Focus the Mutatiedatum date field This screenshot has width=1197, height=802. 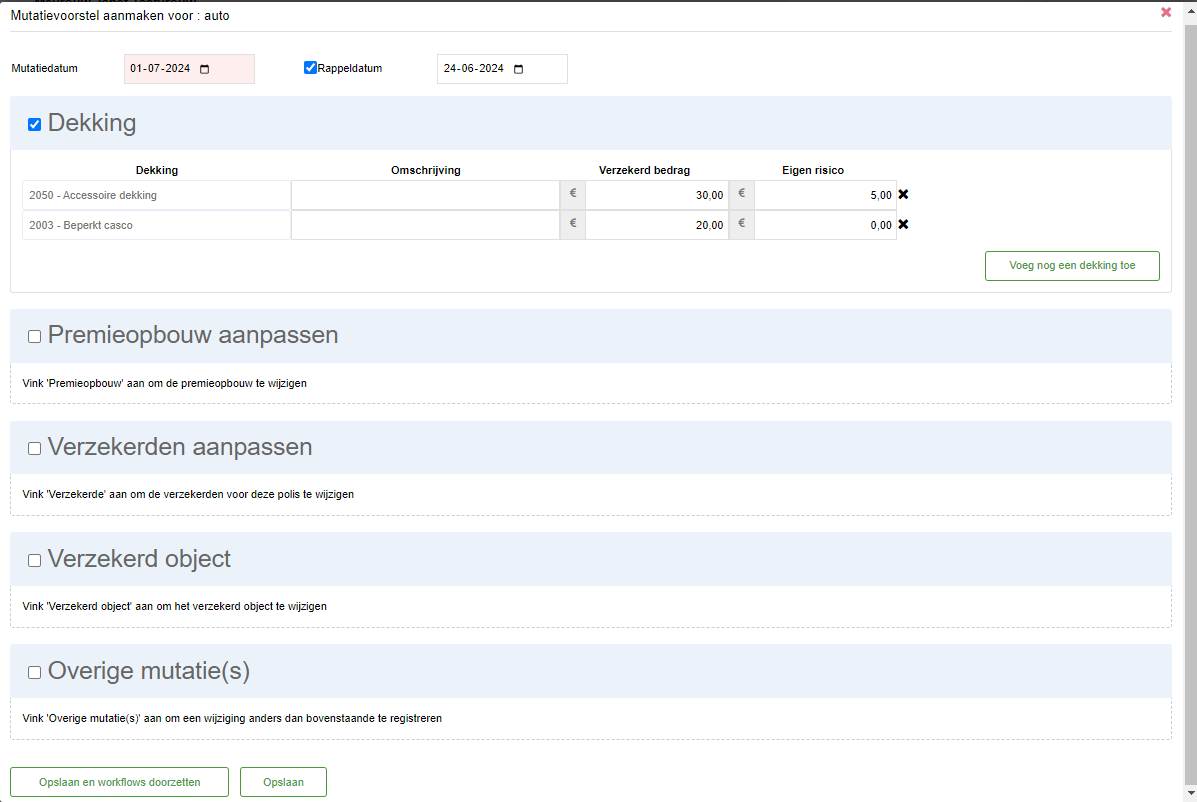click(x=189, y=69)
